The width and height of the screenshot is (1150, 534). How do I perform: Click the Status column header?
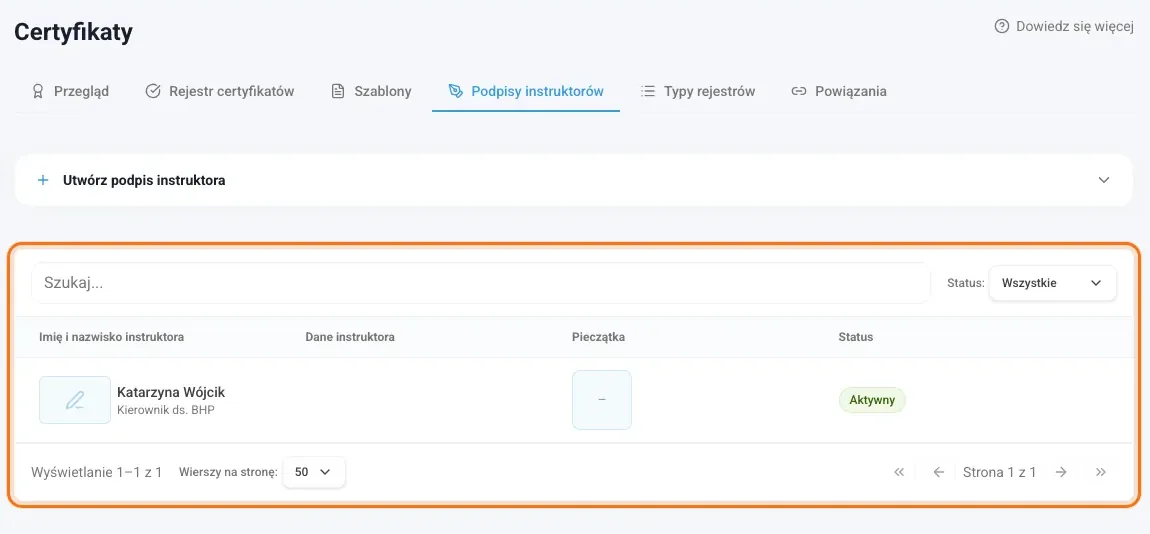click(855, 337)
